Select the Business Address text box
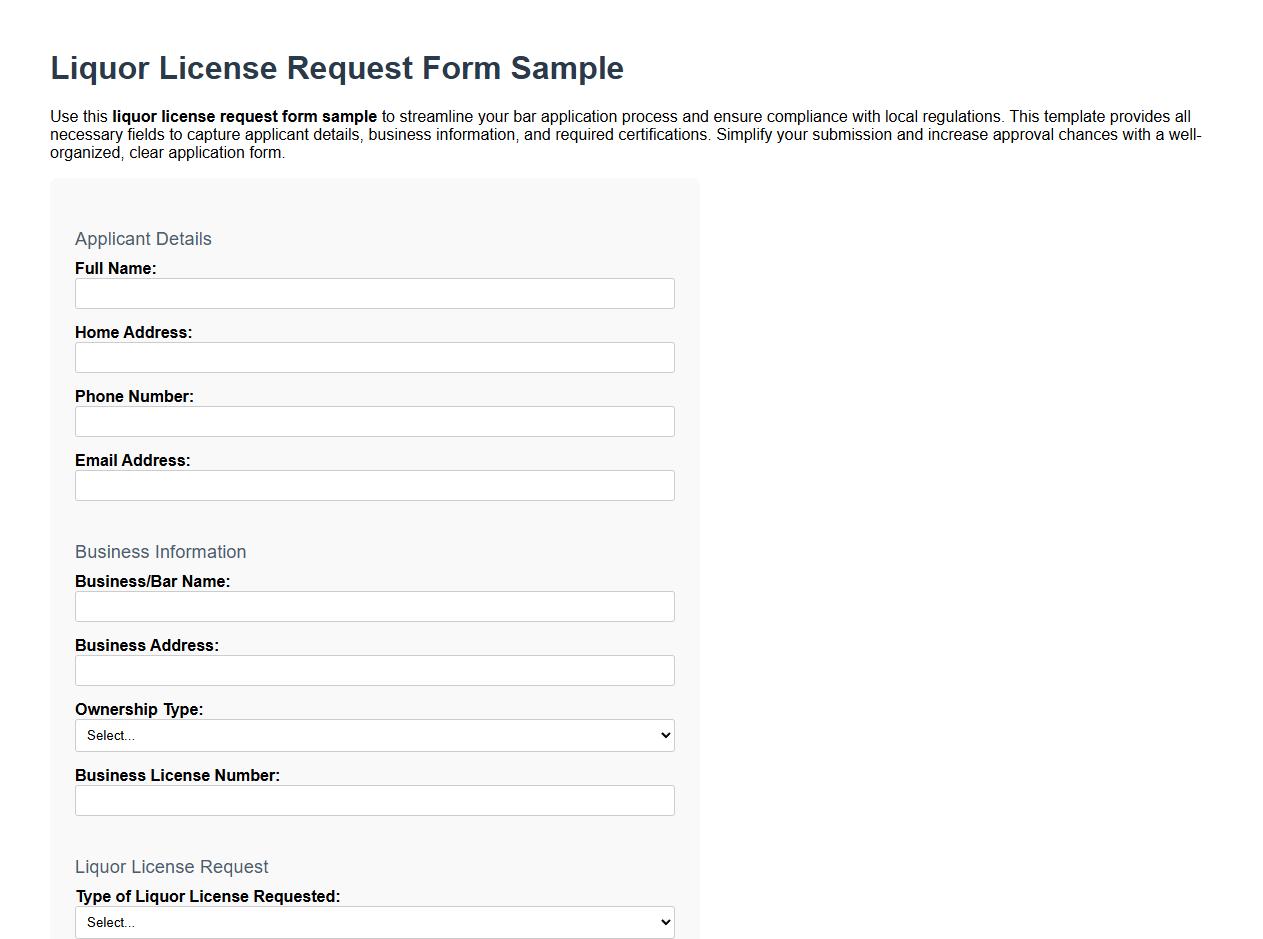 coord(374,670)
